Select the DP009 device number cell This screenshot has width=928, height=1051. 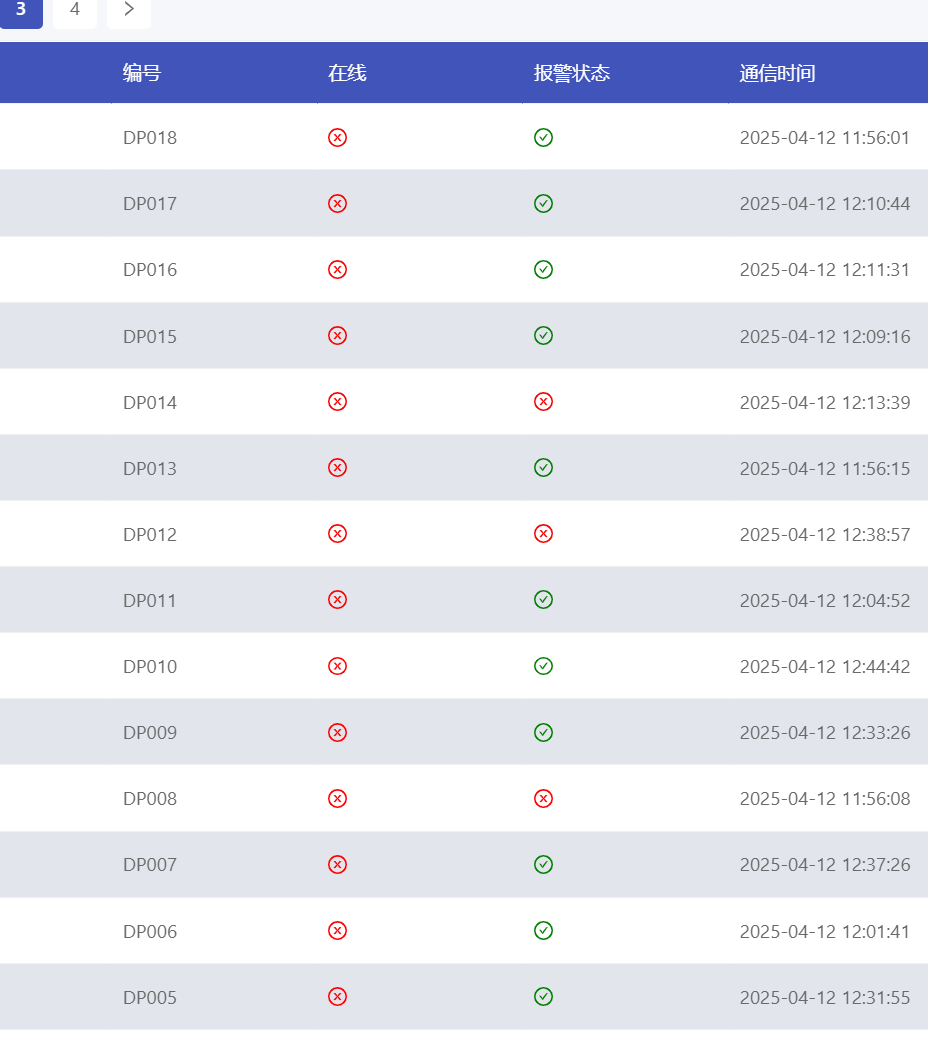point(150,732)
